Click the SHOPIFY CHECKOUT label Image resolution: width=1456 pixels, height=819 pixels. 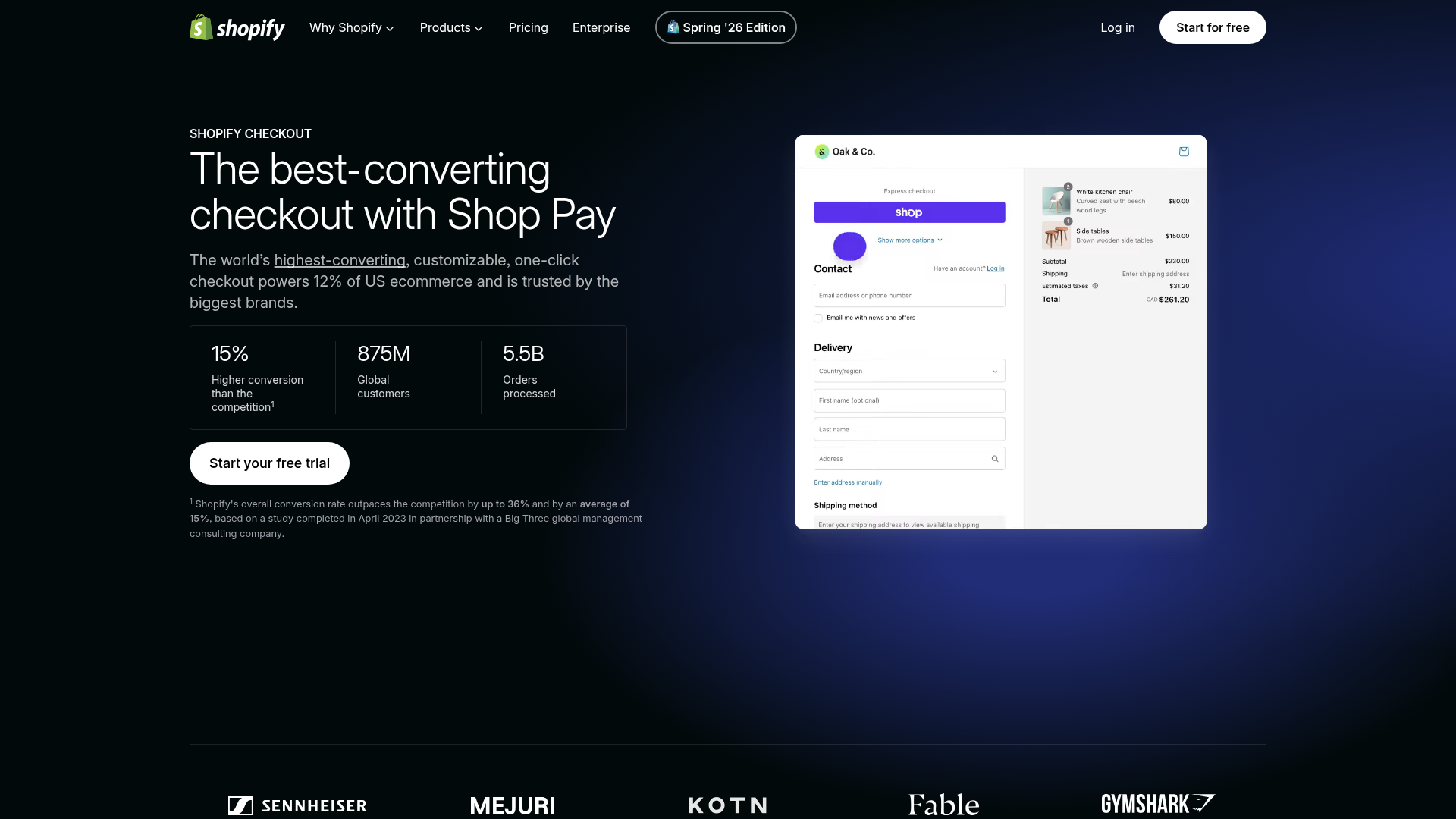[250, 133]
